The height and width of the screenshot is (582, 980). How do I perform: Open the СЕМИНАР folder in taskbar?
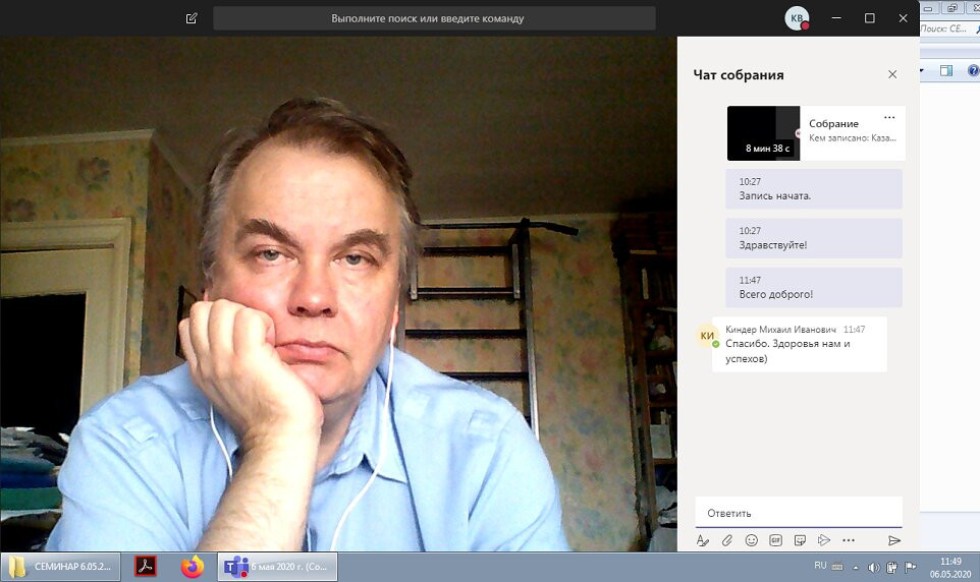click(61, 567)
